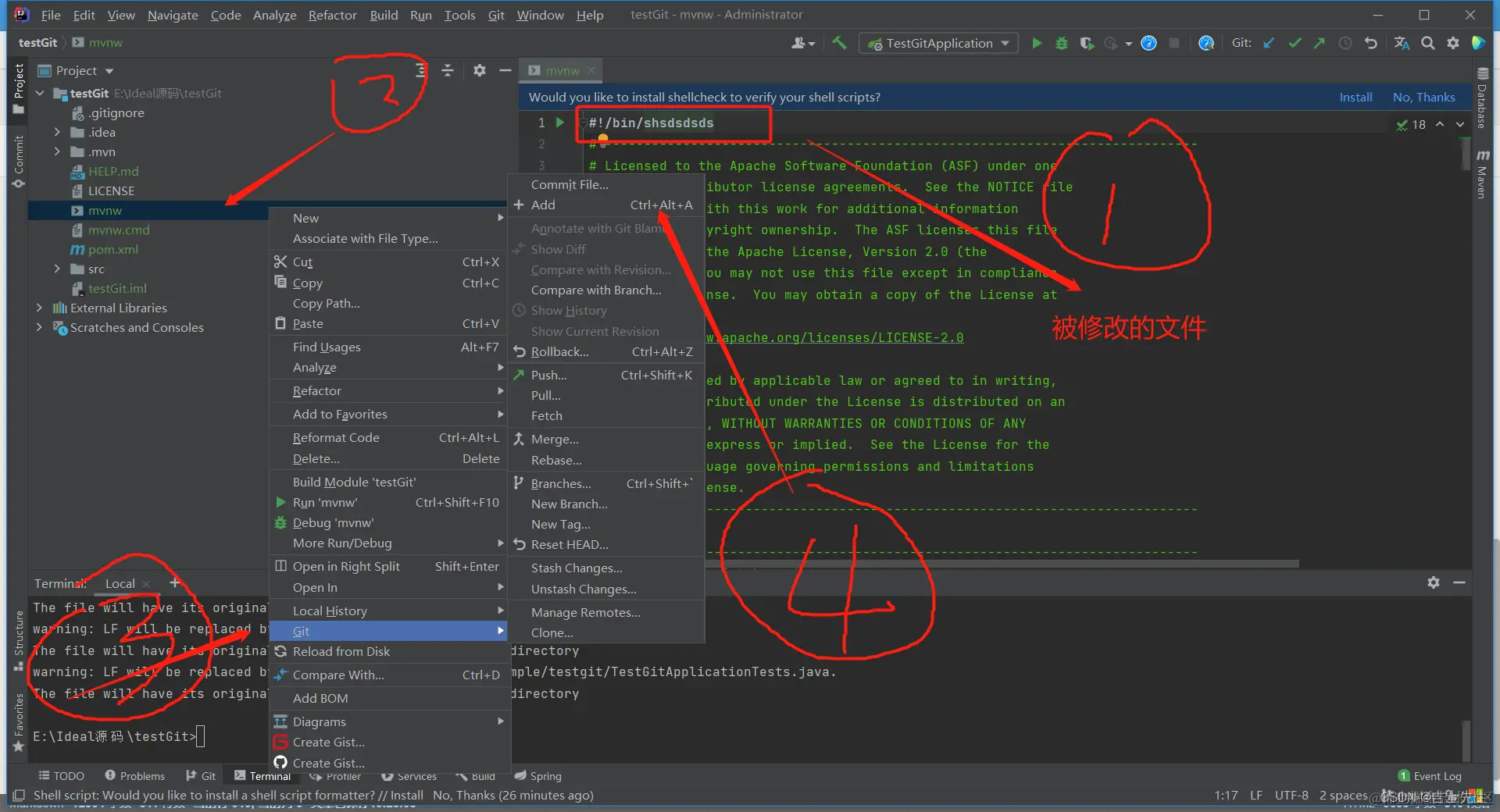Image resolution: width=1500 pixels, height=812 pixels.
Task: Toggle the TODO tool window button
Action: [62, 776]
